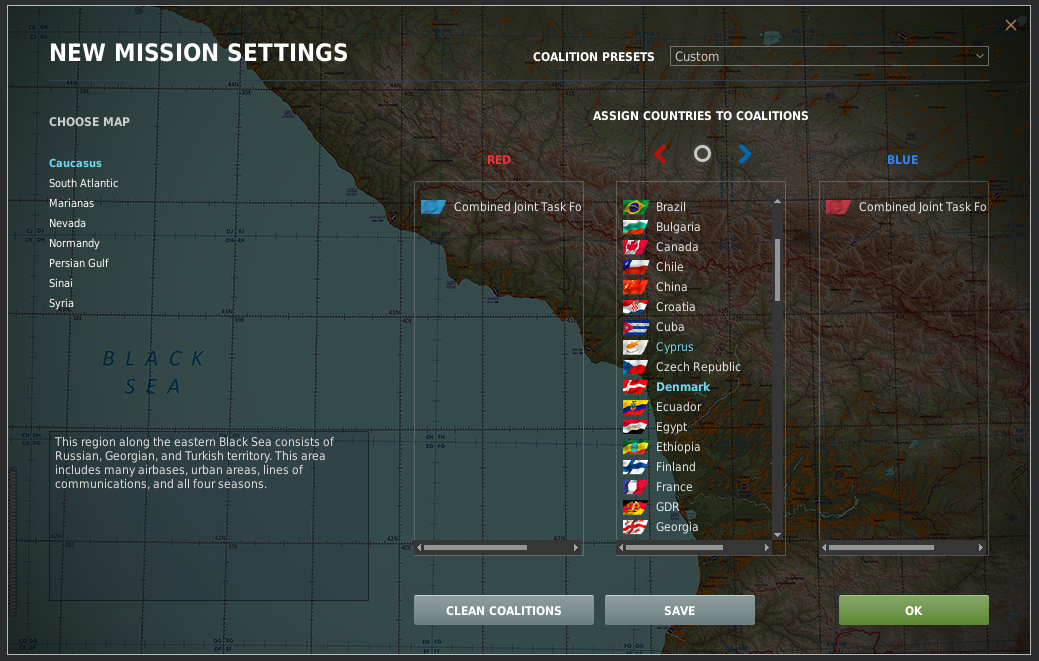
Task: Click the country list scroll down arrow
Action: click(x=777, y=534)
